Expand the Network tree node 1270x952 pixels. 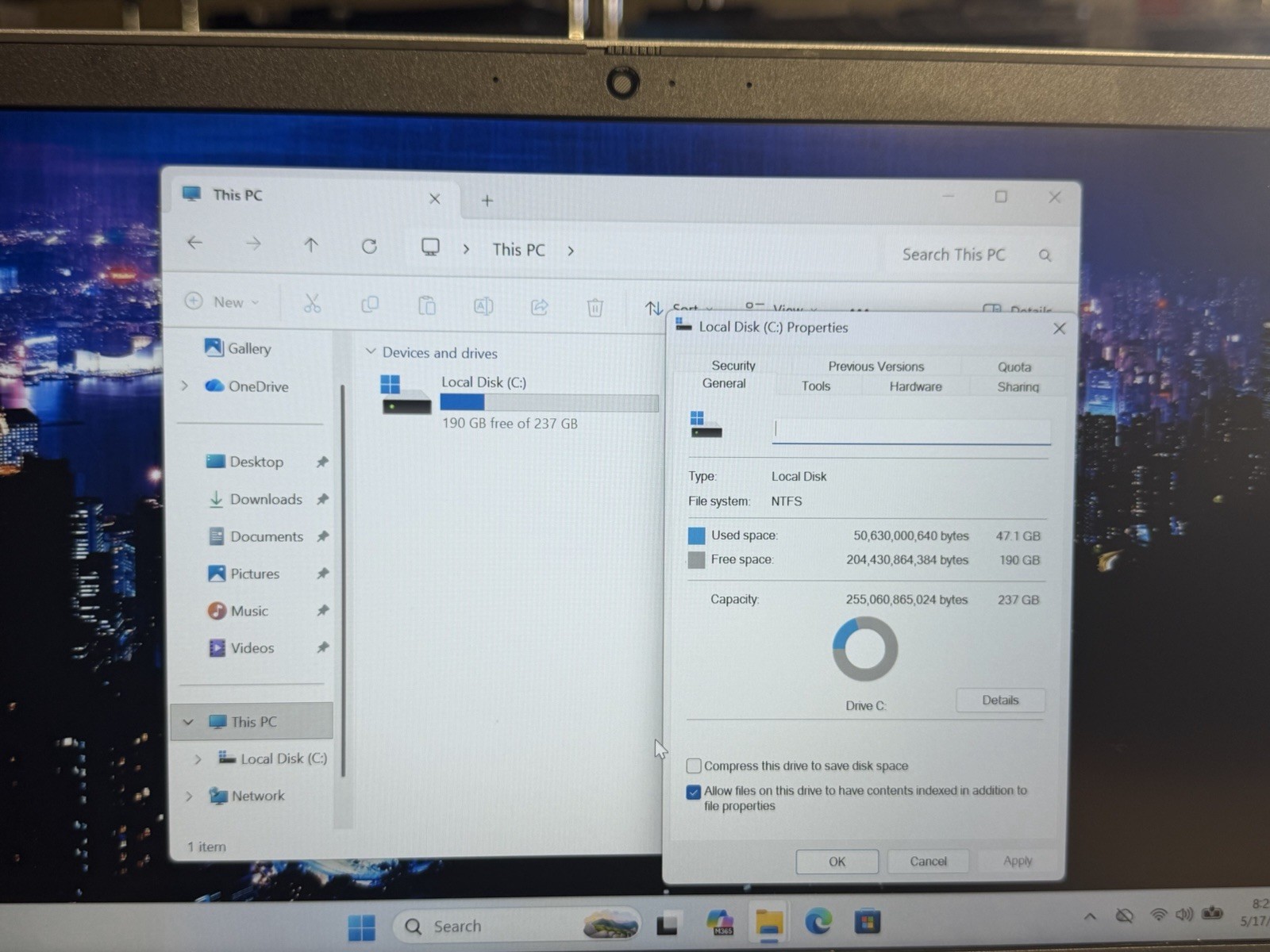pos(189,796)
